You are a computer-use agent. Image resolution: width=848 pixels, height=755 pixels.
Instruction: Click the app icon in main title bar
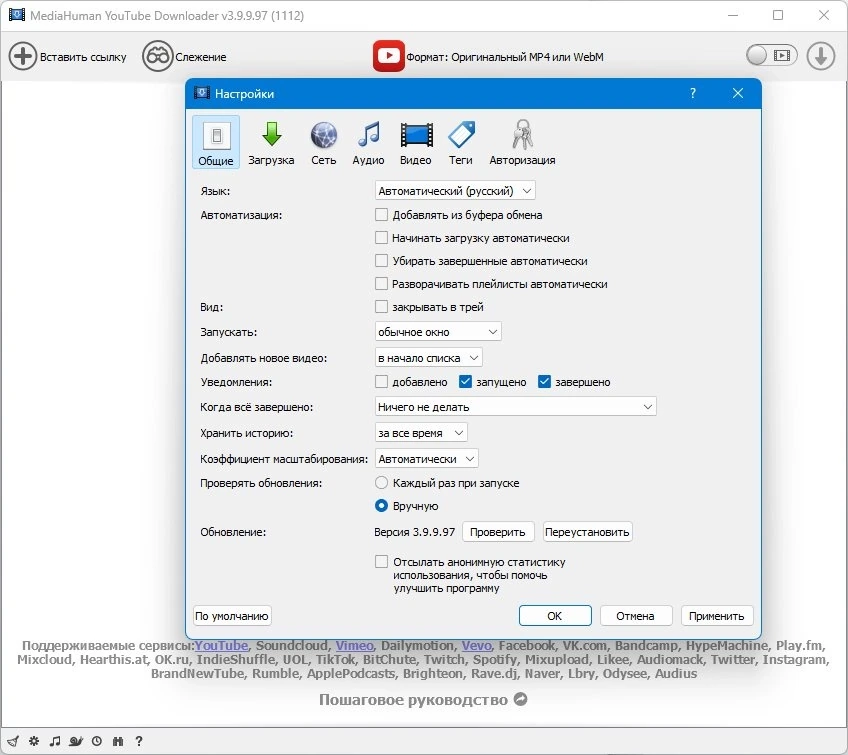[17, 15]
